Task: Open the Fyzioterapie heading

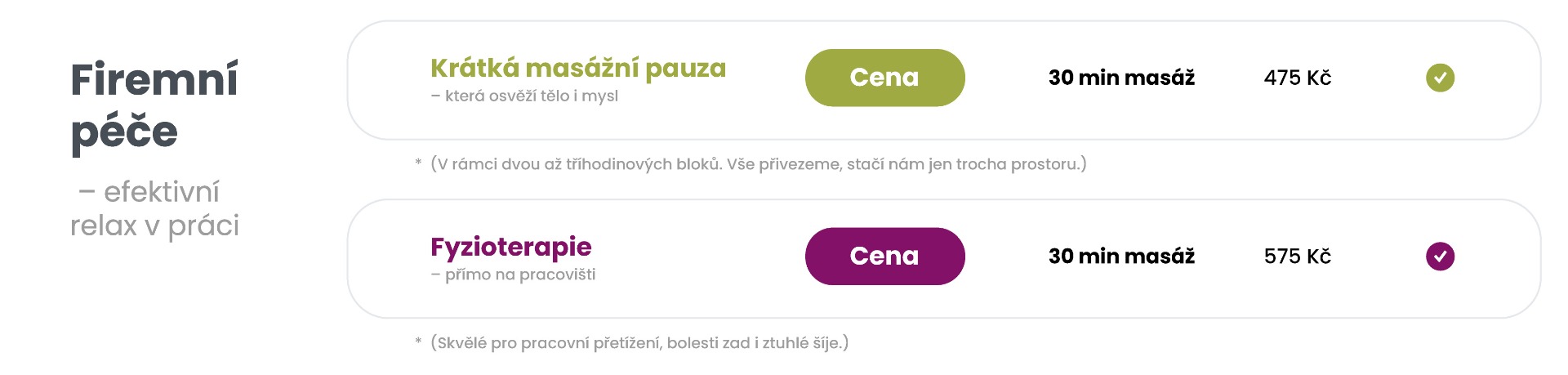Action: click(x=511, y=247)
